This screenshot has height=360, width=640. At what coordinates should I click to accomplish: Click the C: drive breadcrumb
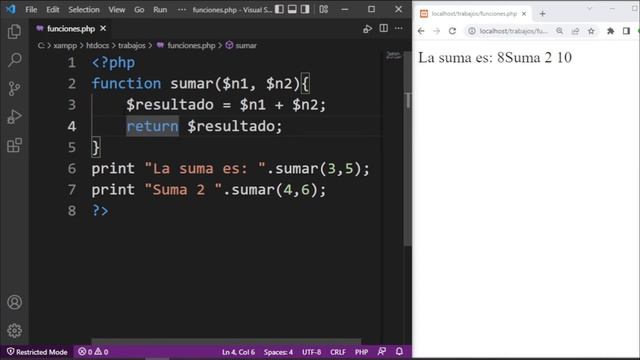click(x=41, y=45)
